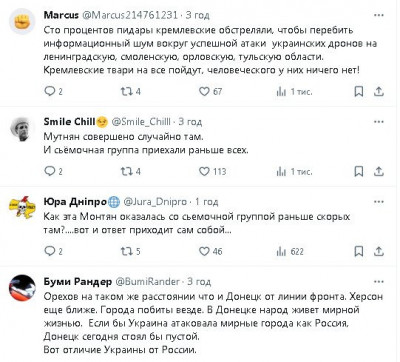Share Юра Дніпро's tweet
The width and height of the screenshot is (400, 362).
pos(378,251)
